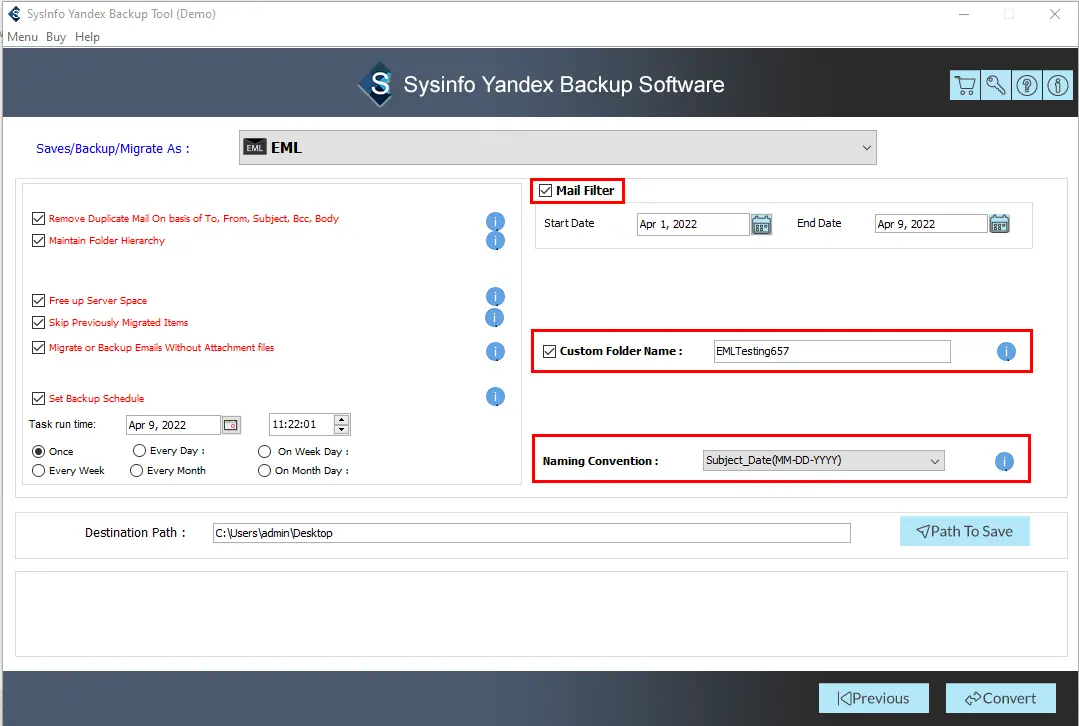
Task: Uncheck the Mail Filter checkbox
Action: (x=546, y=191)
